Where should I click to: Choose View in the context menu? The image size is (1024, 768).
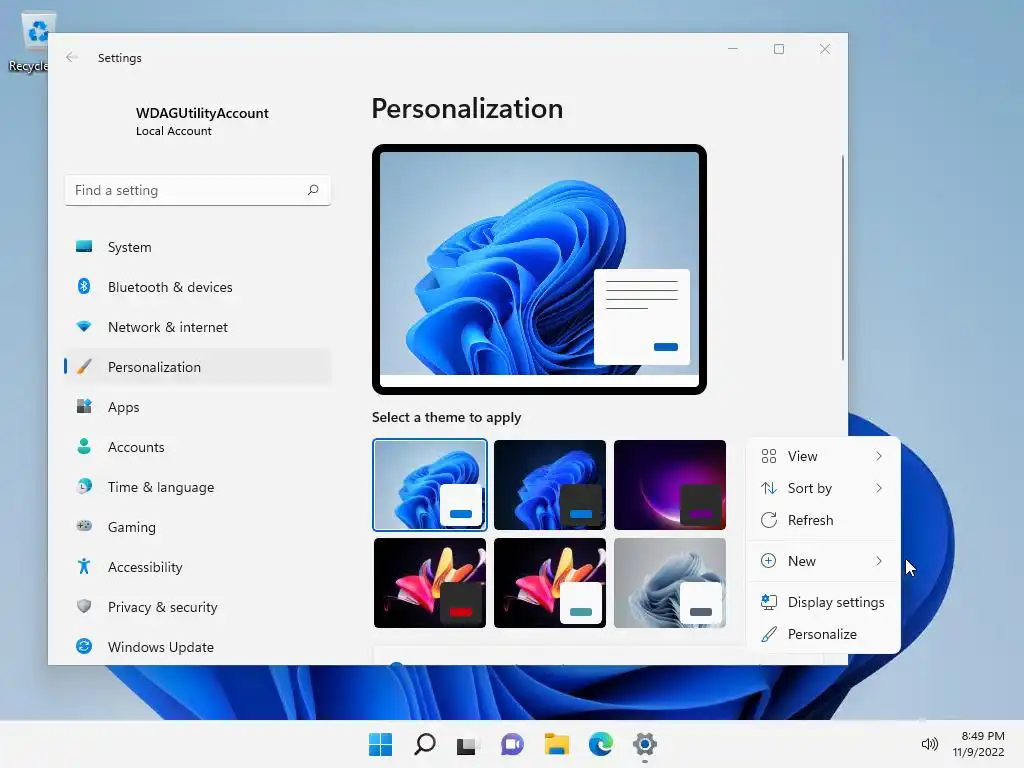point(823,456)
